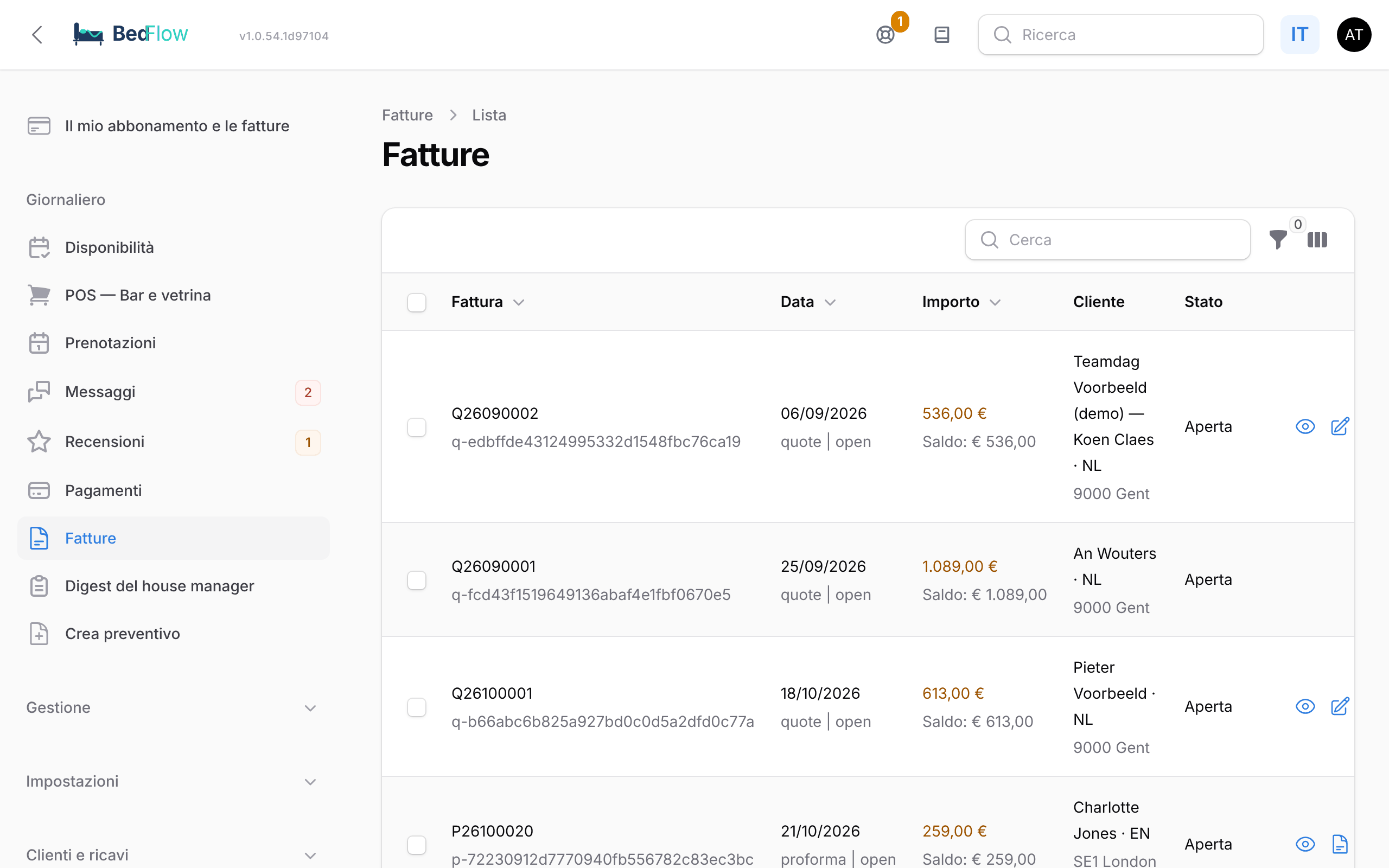View invoice P26100020 with eye icon
The image size is (1389, 868).
(1305, 844)
